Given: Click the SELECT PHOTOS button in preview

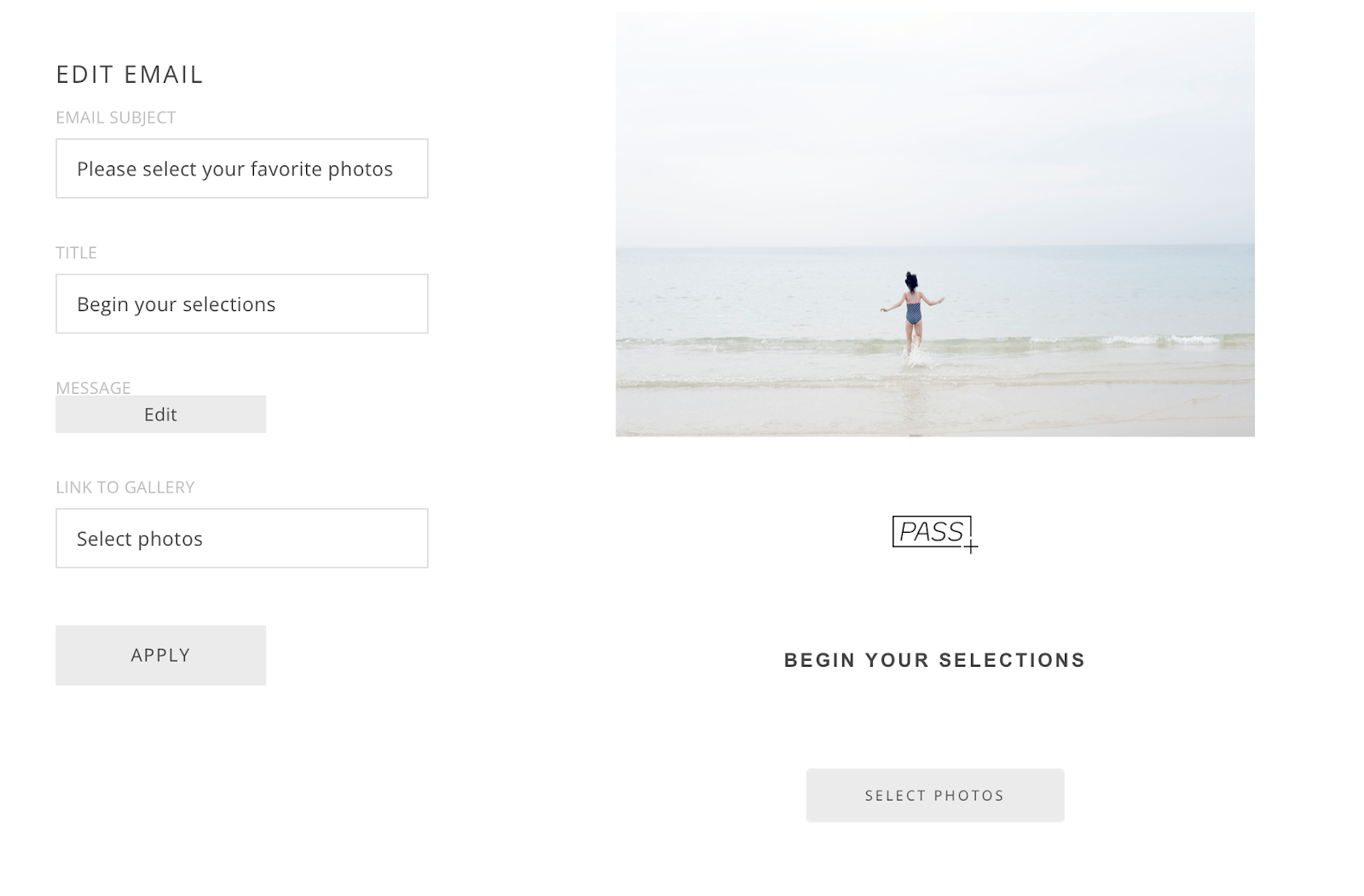Looking at the screenshot, I should [x=935, y=795].
